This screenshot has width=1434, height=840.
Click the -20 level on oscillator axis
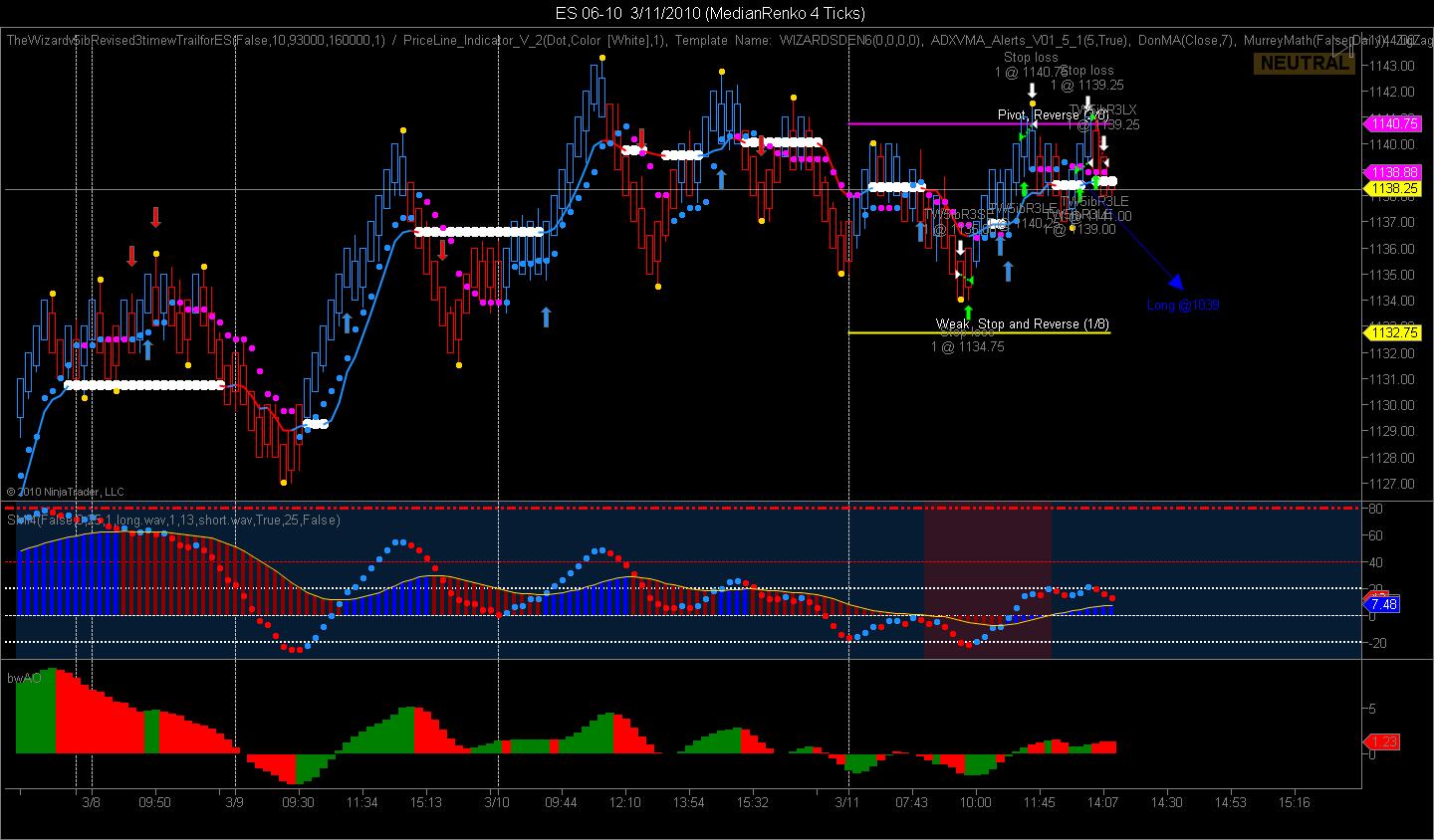[x=1377, y=643]
